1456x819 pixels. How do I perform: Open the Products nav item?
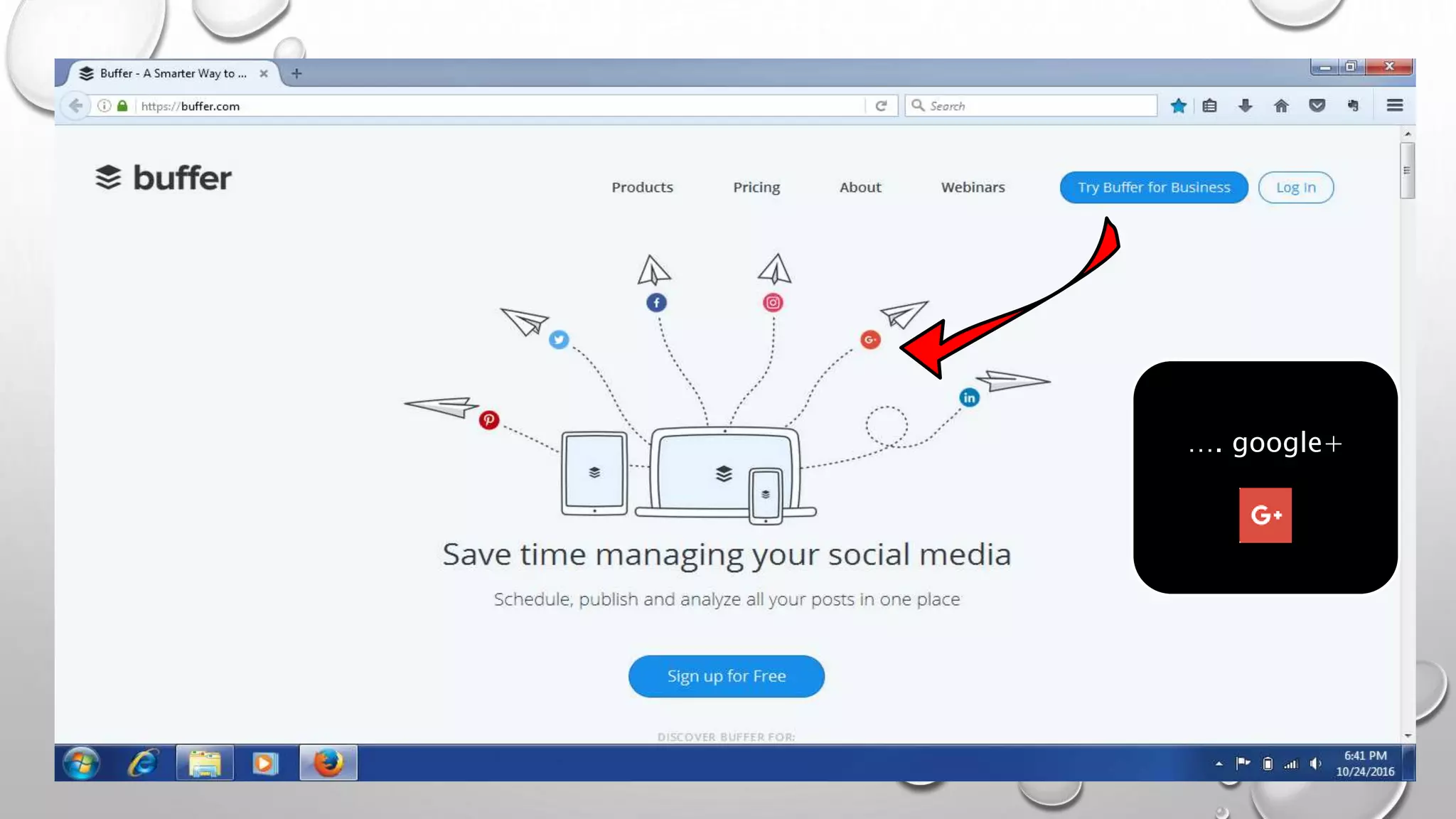pos(642,188)
